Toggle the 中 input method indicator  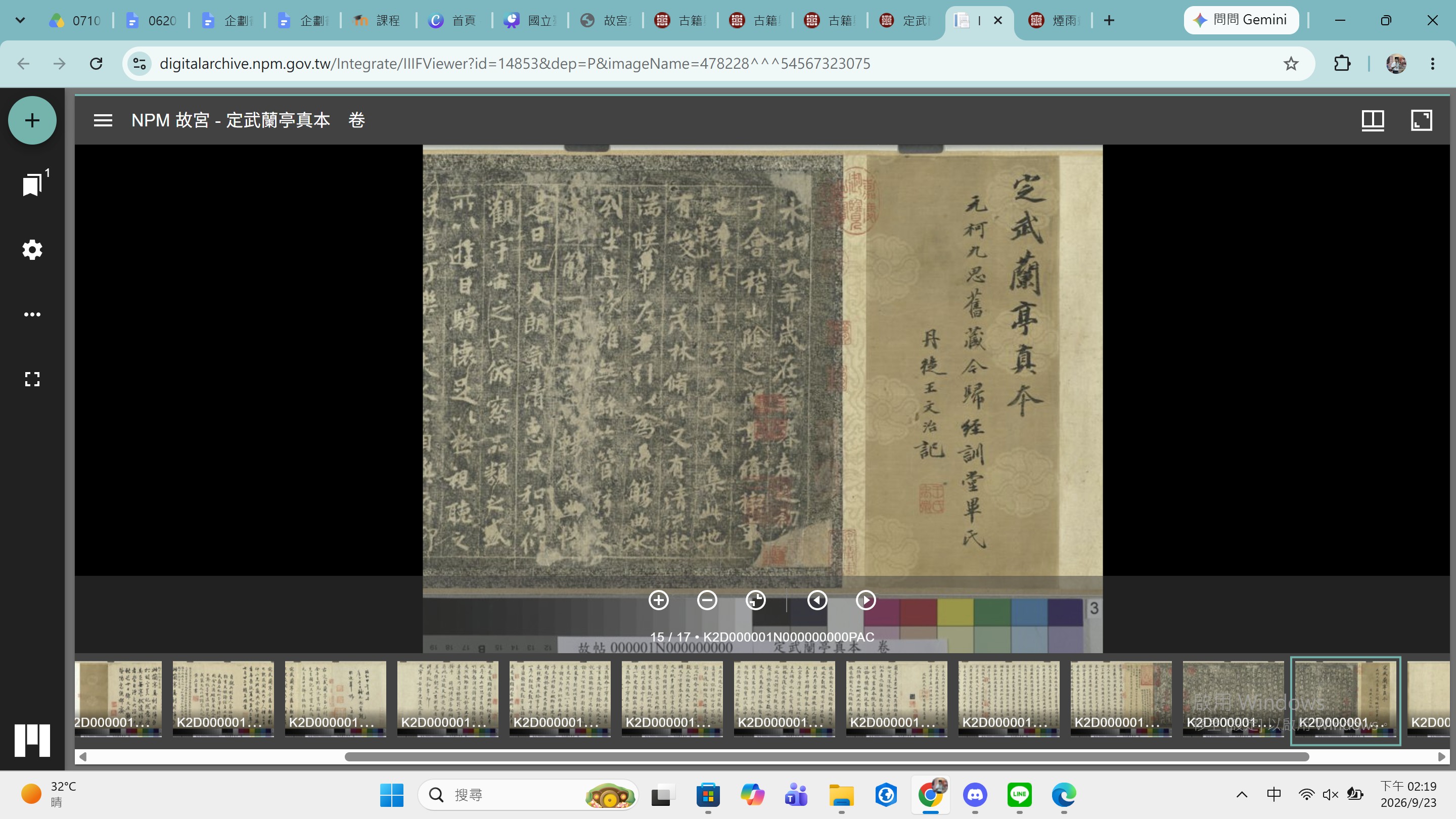(x=1274, y=795)
